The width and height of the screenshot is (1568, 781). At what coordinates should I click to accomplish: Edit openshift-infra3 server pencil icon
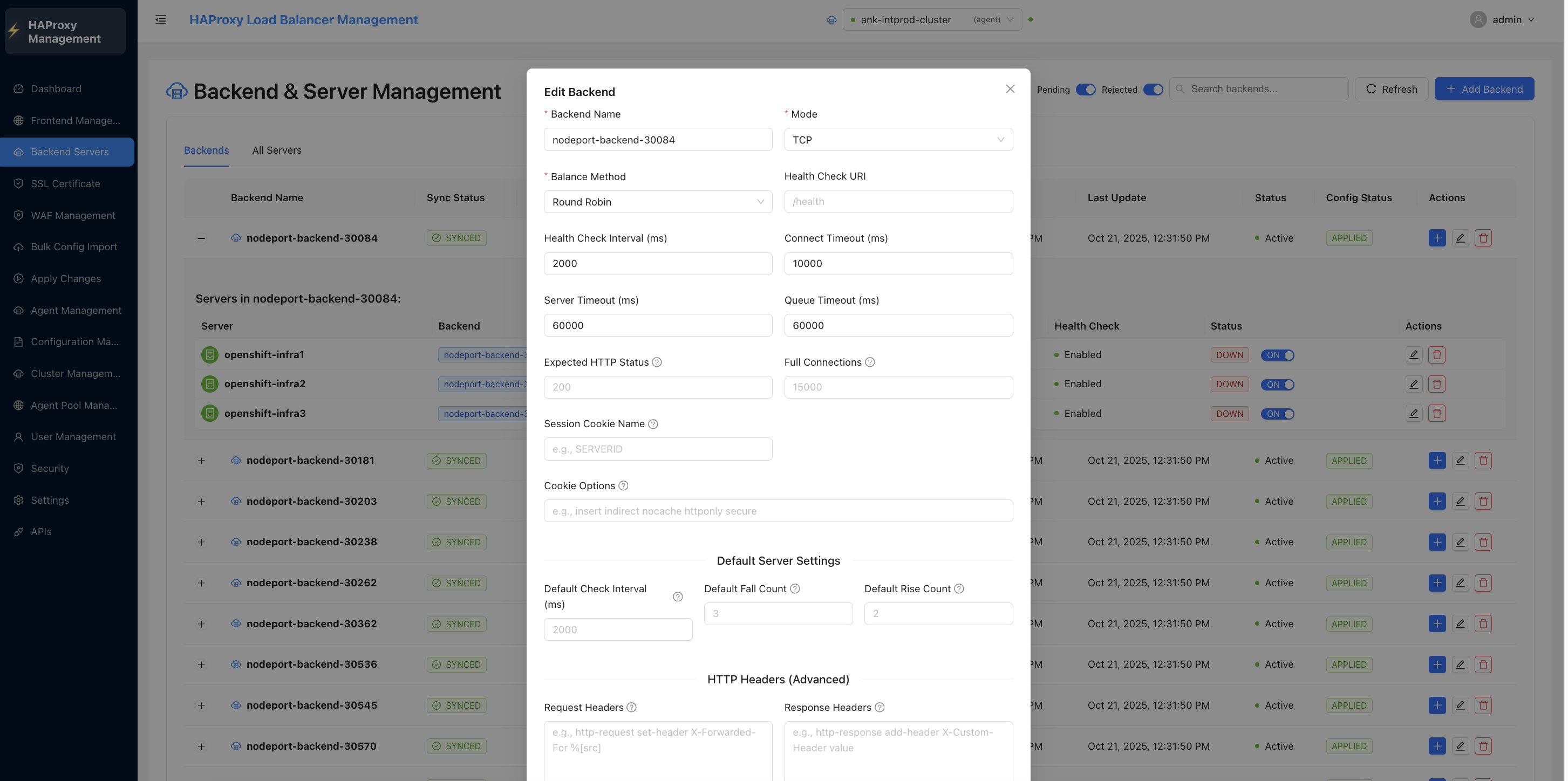pos(1413,414)
